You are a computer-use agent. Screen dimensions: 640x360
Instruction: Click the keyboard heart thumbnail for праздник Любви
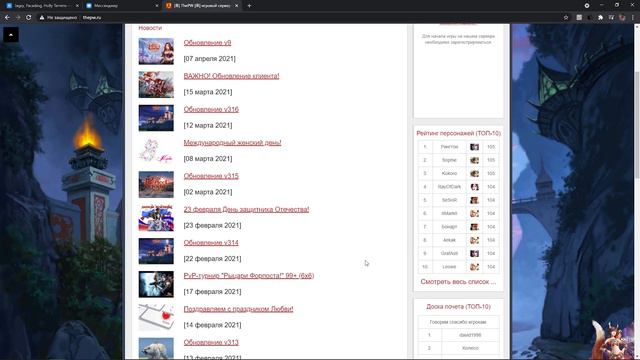click(156, 318)
